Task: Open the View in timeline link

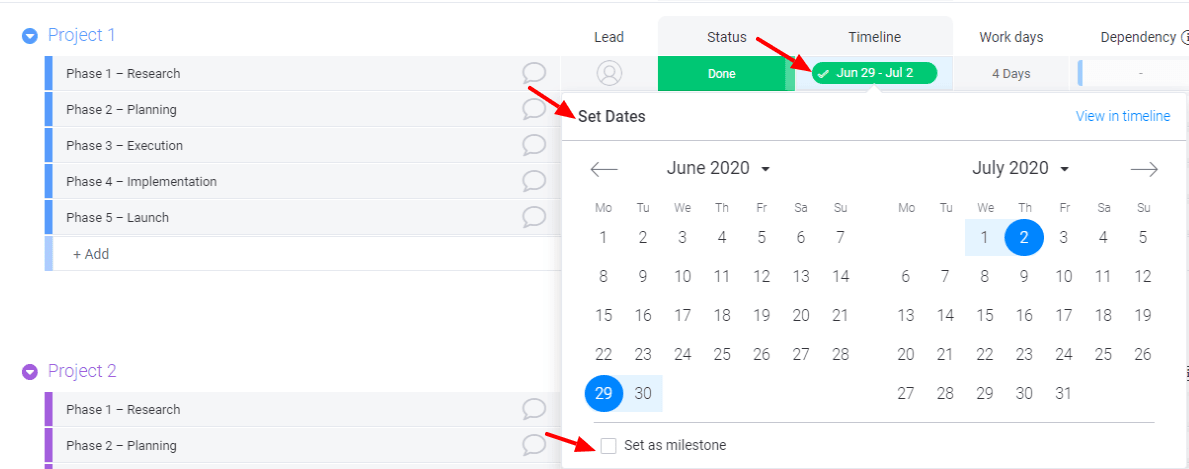Action: click(1122, 116)
